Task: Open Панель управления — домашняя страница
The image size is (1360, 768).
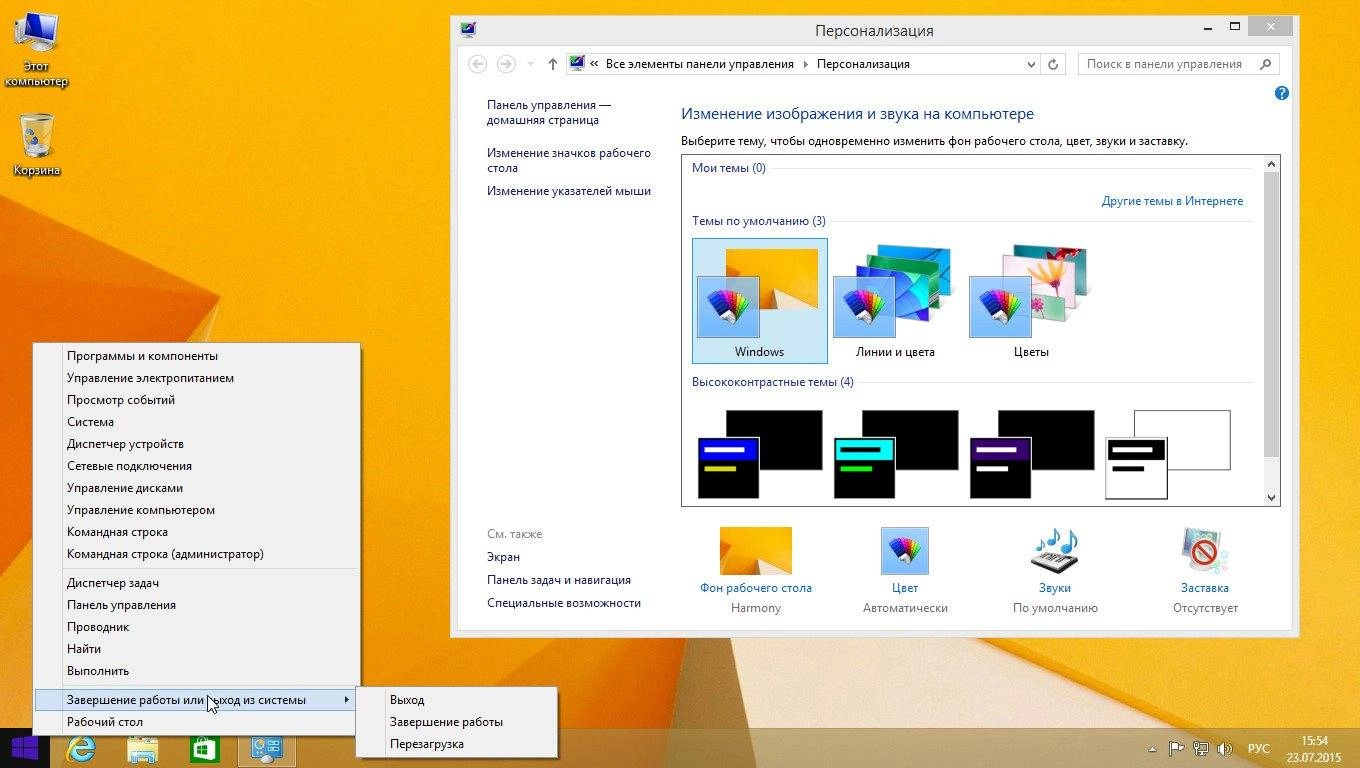Action: [x=548, y=112]
